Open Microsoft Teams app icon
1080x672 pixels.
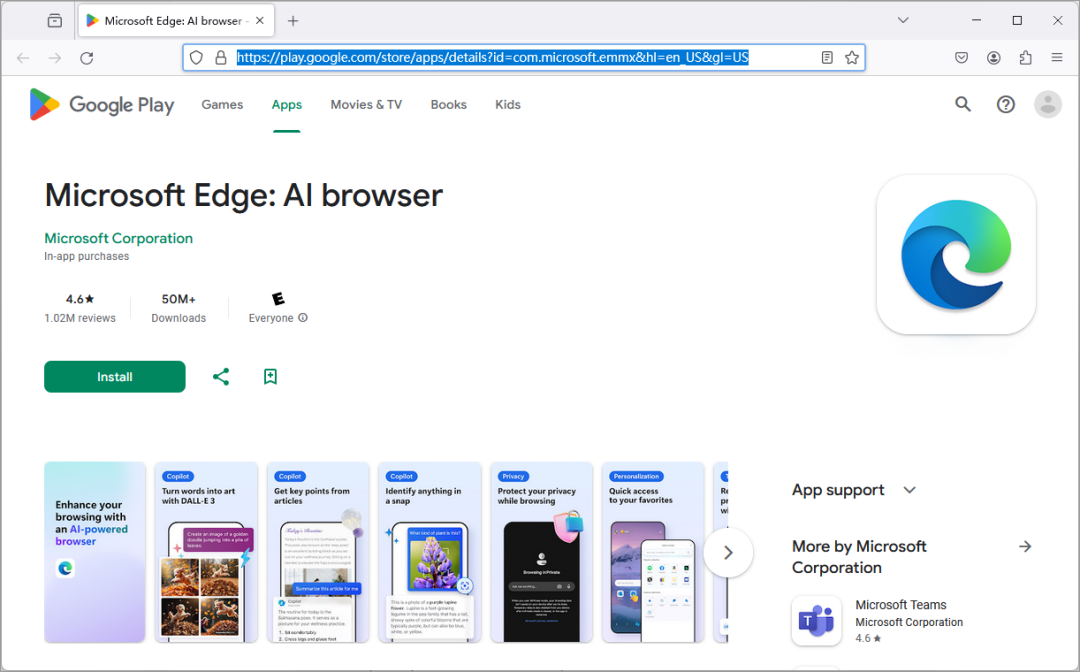816,620
